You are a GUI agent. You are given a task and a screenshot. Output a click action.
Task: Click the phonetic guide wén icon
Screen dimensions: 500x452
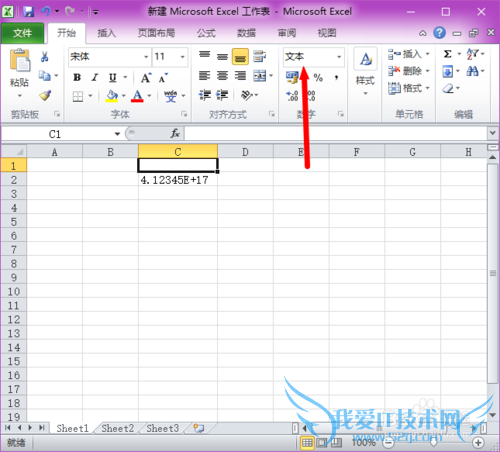tap(170, 96)
